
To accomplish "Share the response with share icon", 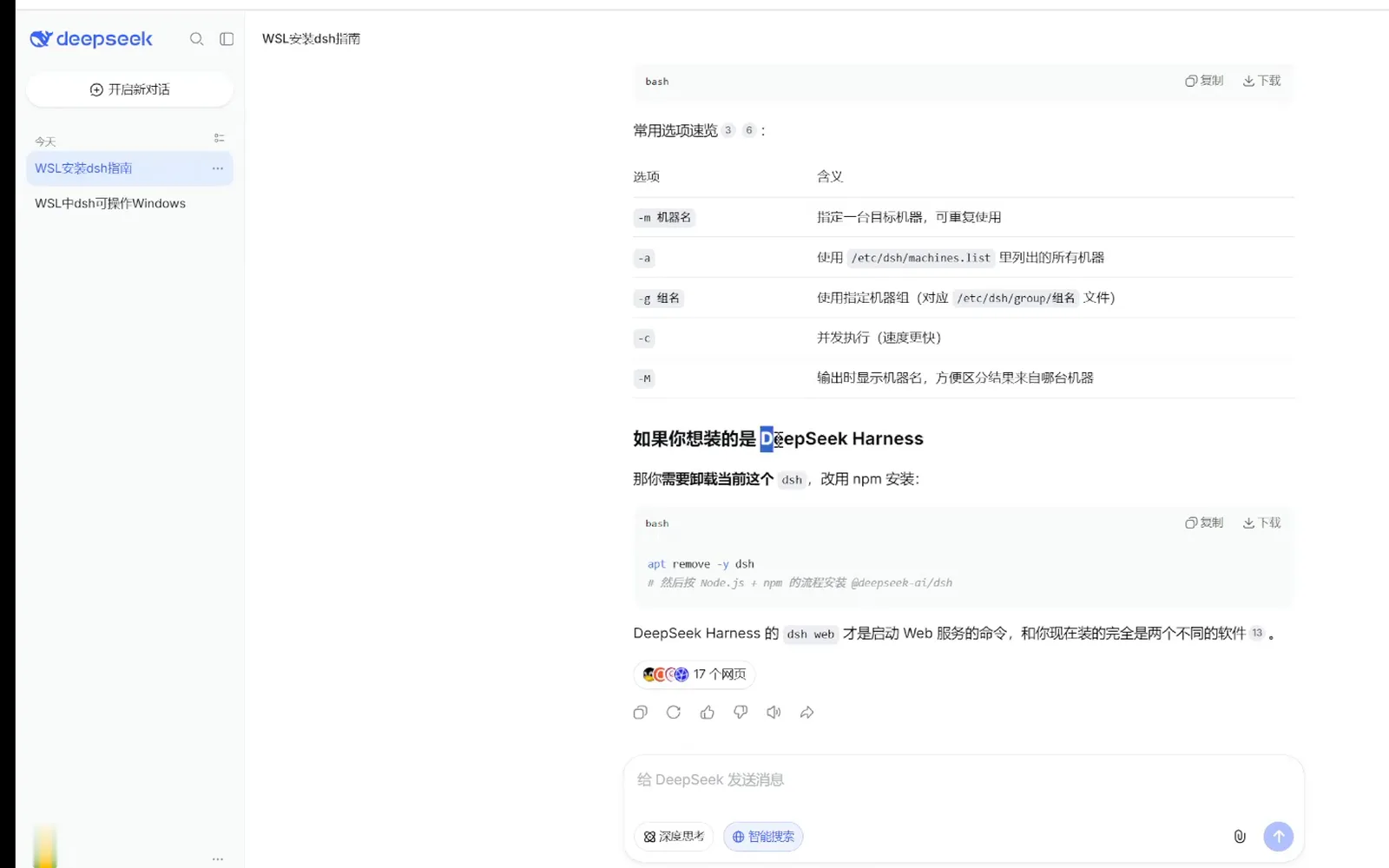I will point(807,713).
